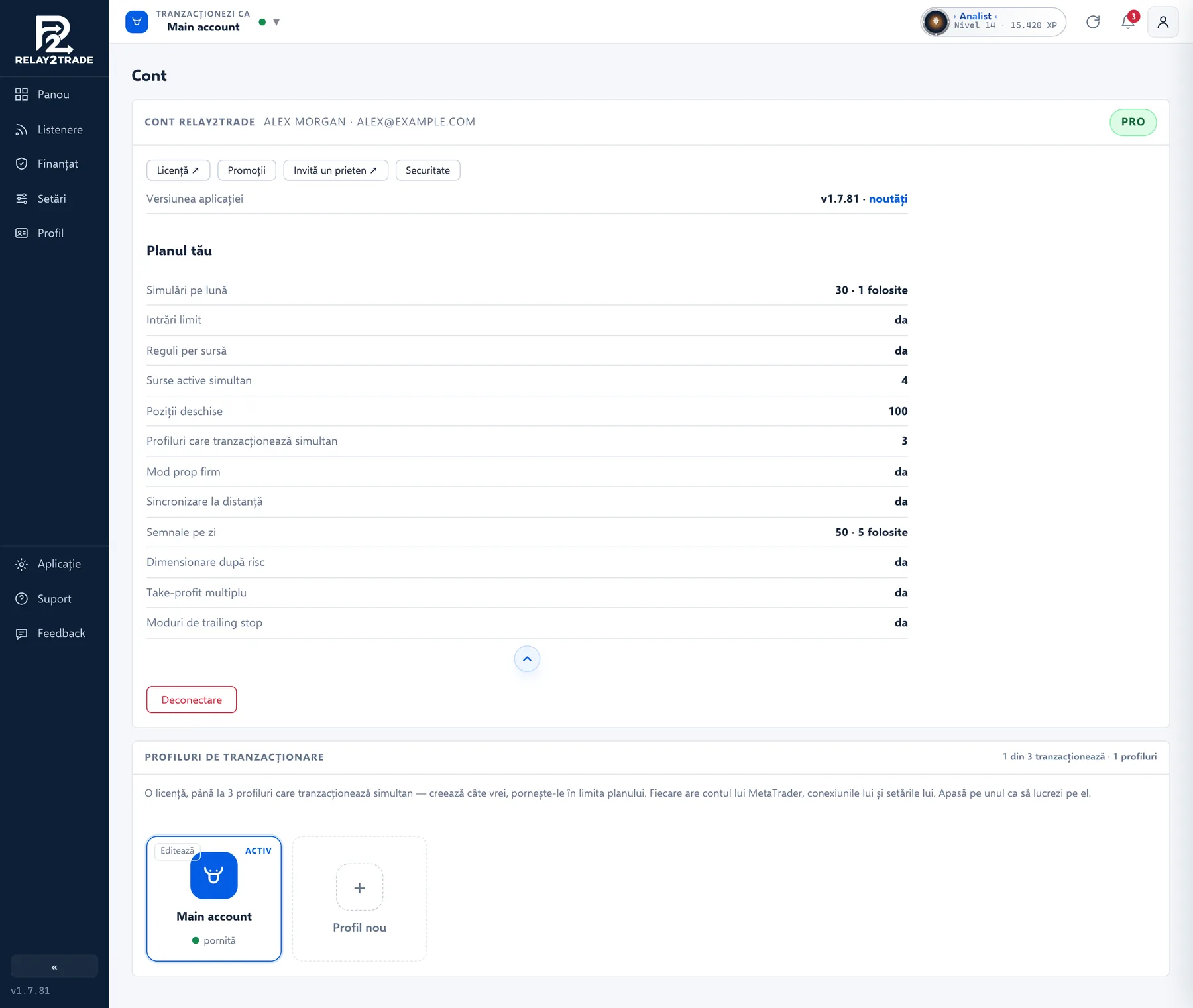The image size is (1193, 1008).
Task: Open the Panou dashboard icon
Action: click(22, 95)
